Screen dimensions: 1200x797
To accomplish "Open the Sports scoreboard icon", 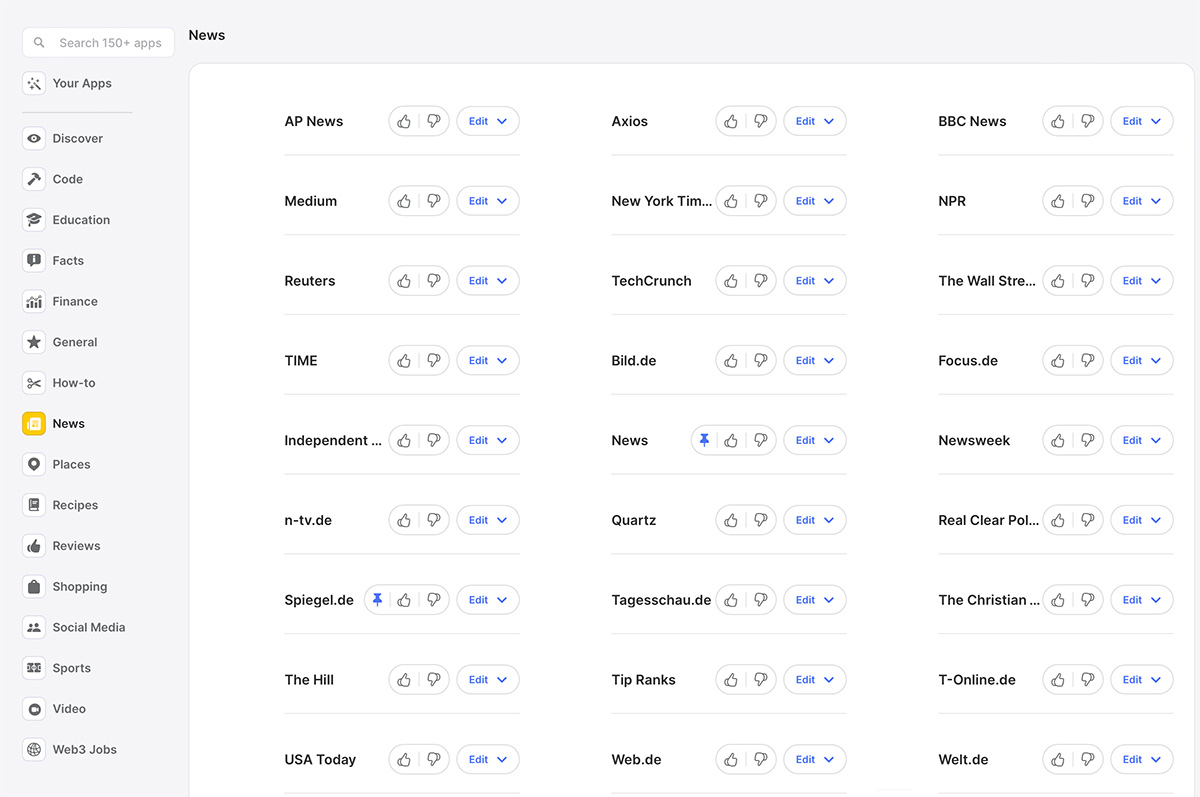I will point(34,668).
